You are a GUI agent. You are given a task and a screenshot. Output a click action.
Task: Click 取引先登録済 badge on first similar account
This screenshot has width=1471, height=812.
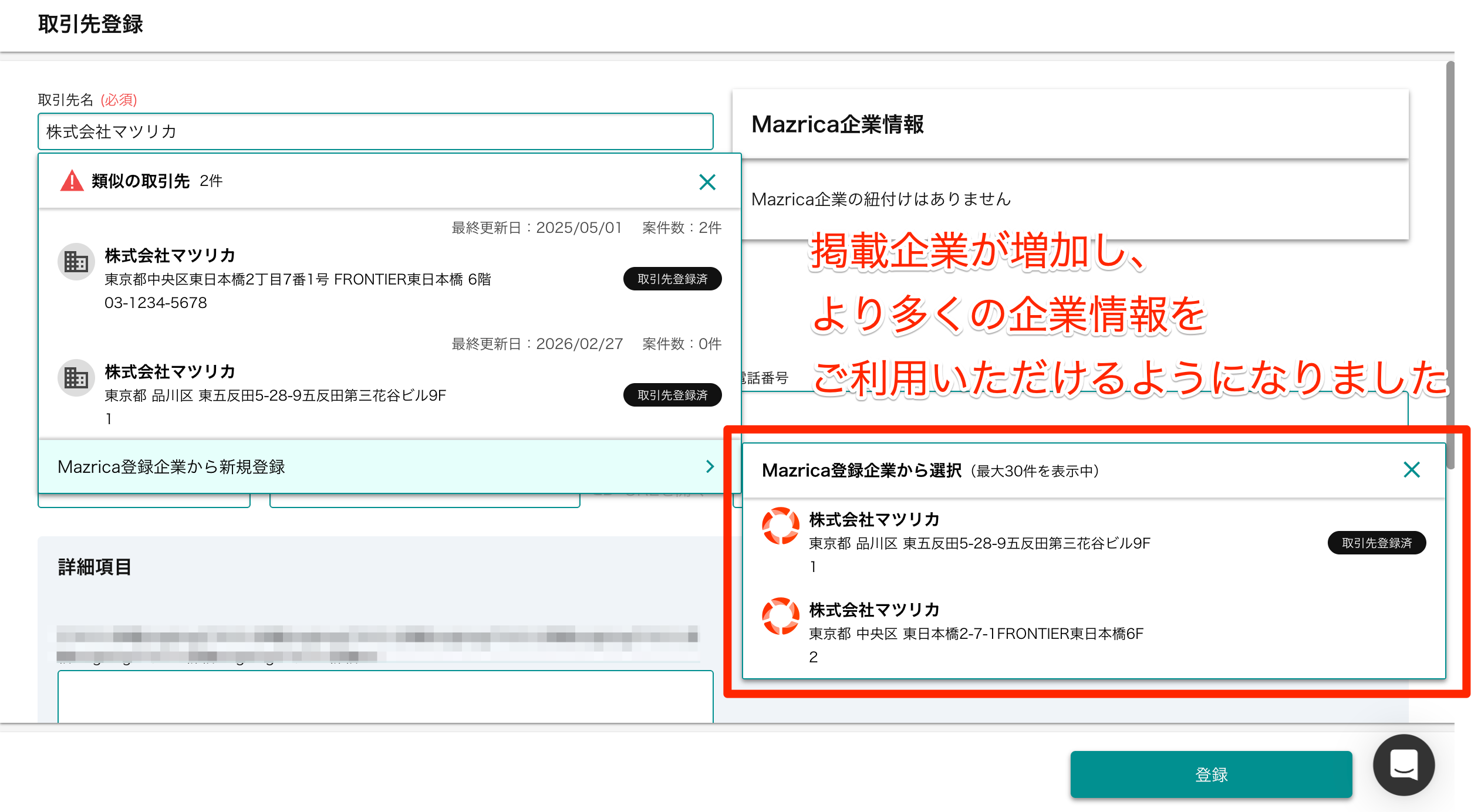pos(672,279)
